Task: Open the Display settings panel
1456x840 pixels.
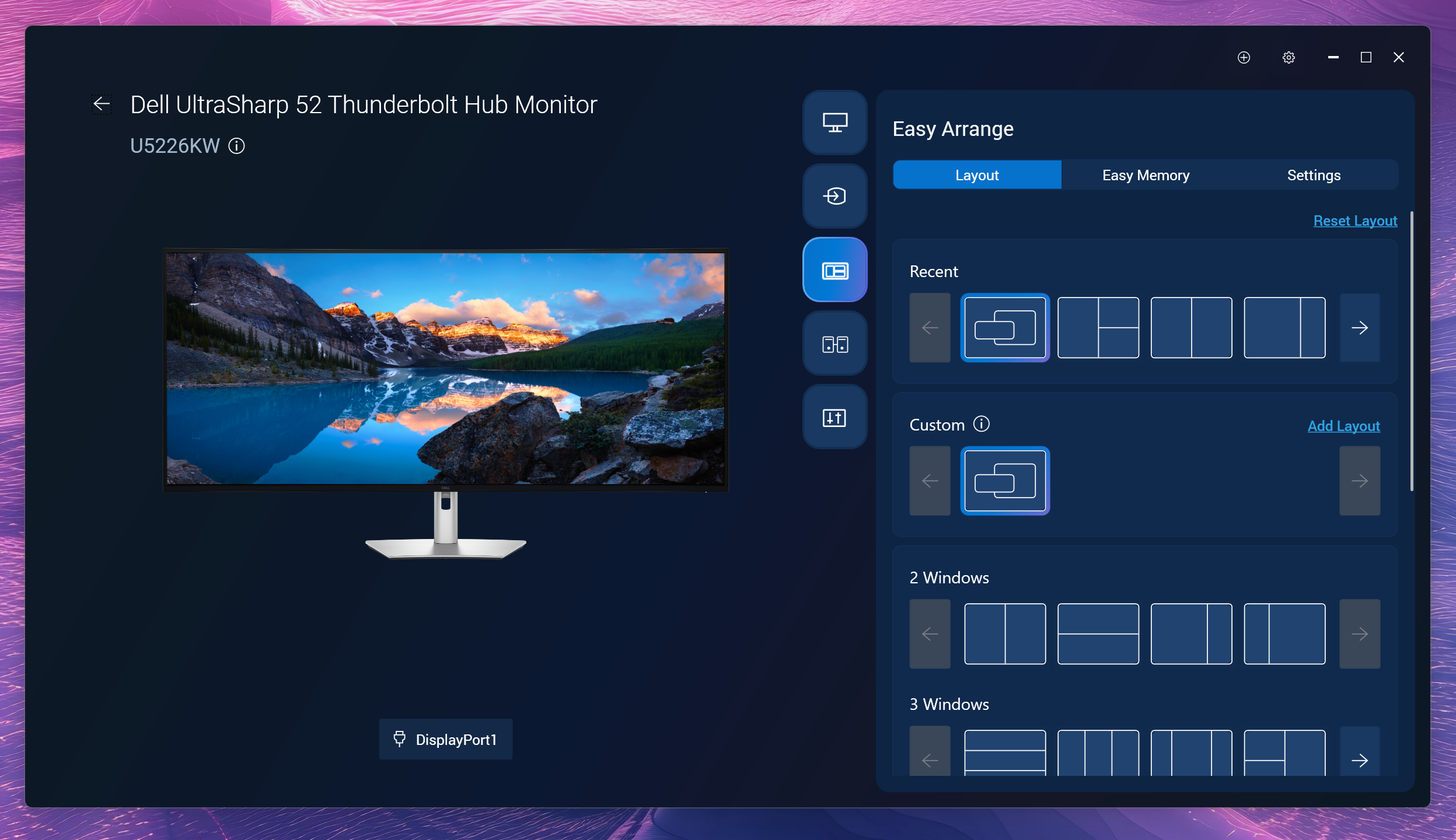Action: point(834,123)
